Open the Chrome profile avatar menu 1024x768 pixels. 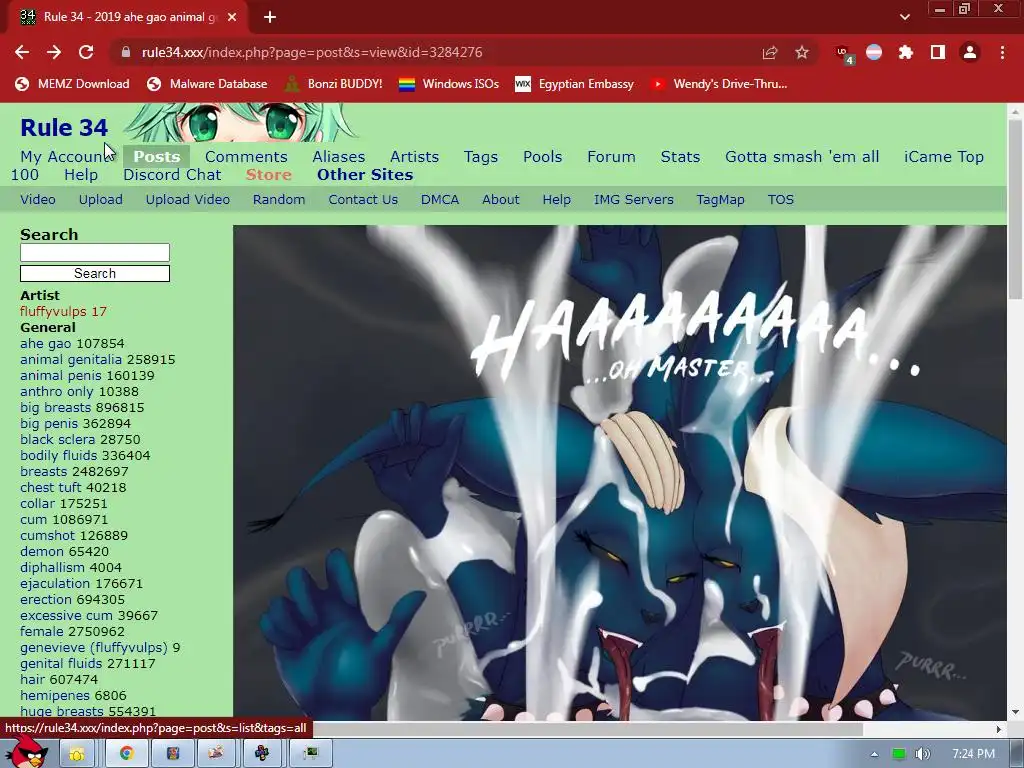[970, 52]
